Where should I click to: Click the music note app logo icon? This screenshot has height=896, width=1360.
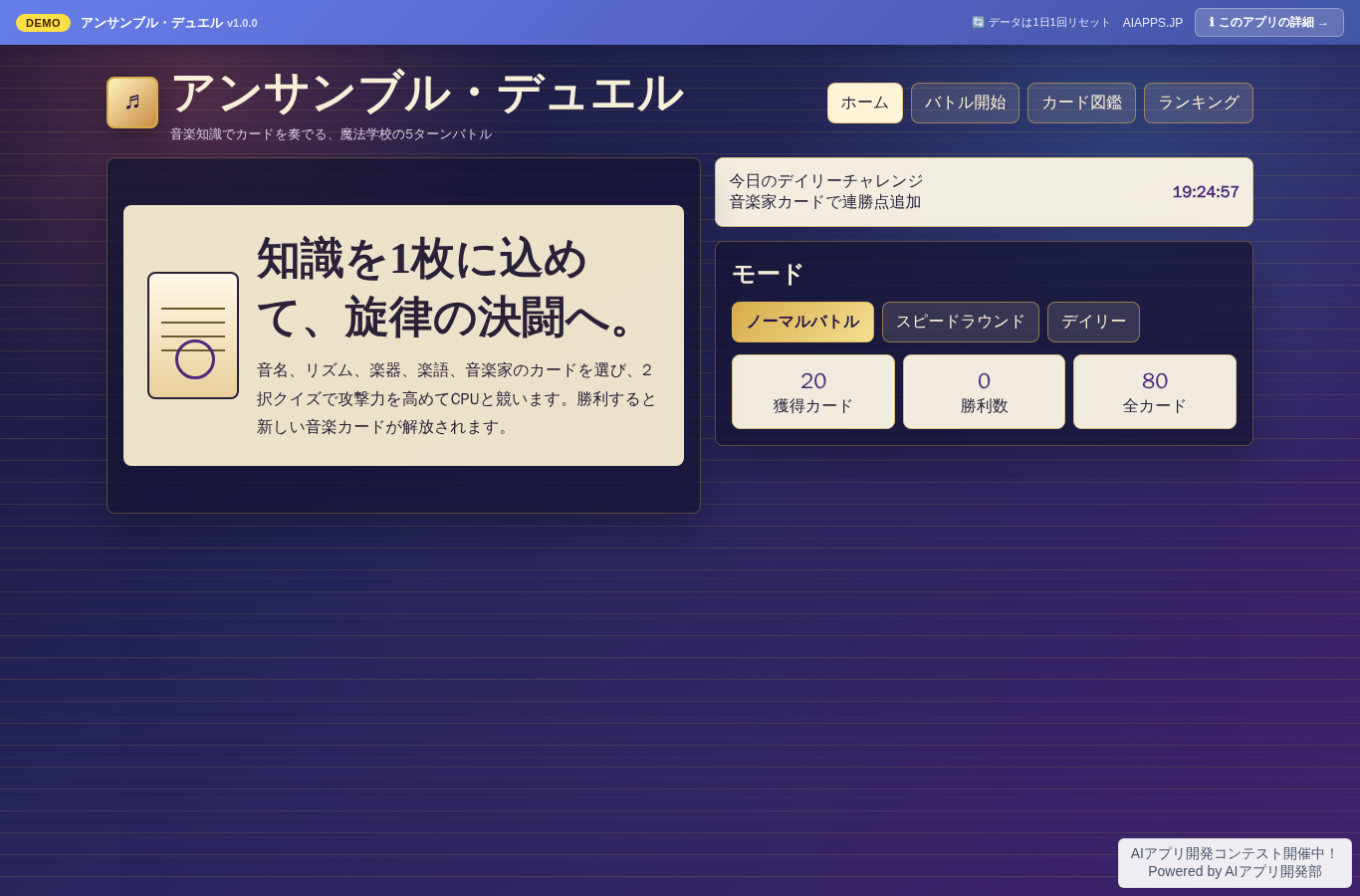tap(132, 103)
